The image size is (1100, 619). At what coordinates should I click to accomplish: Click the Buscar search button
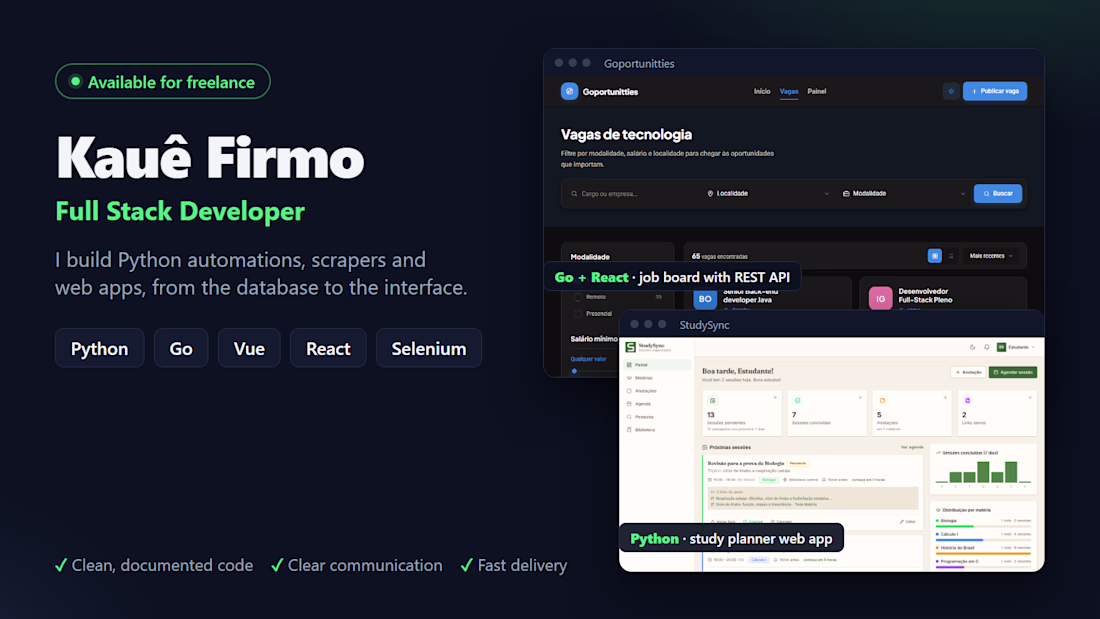pyautogui.click(x=998, y=194)
